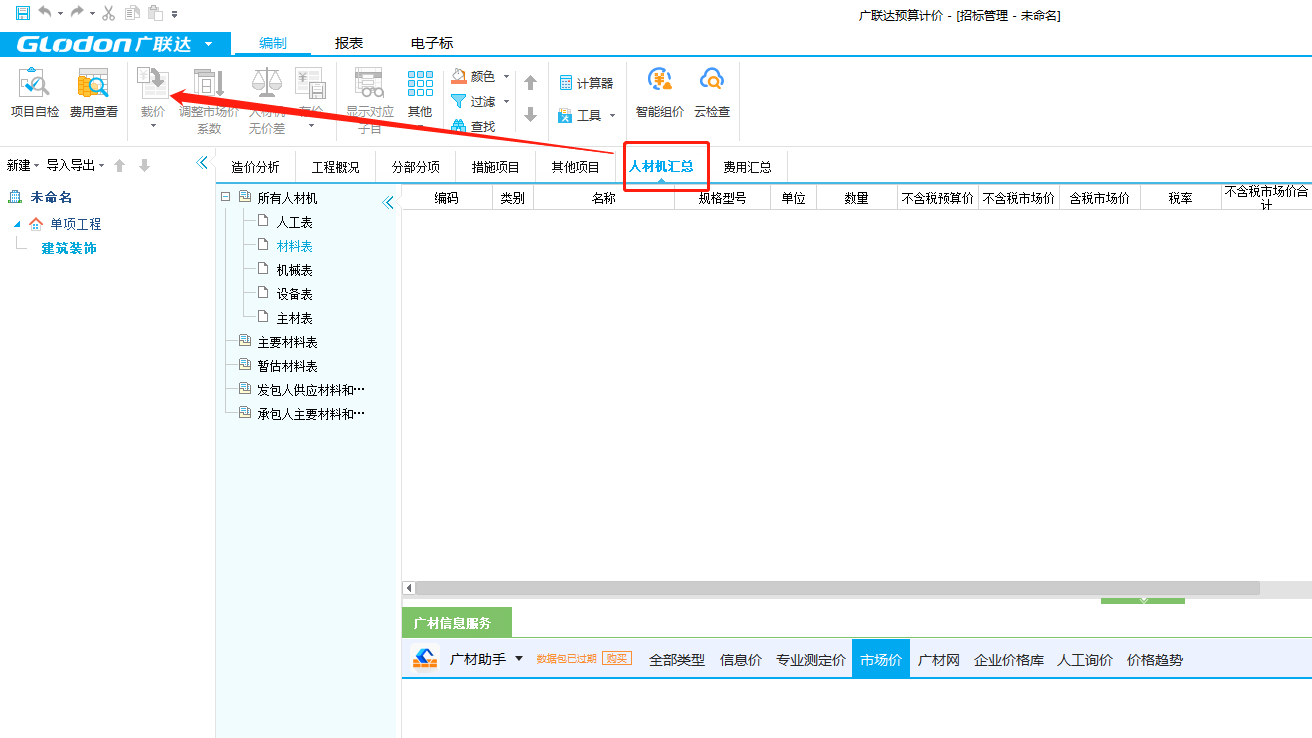Image resolution: width=1312 pixels, height=738 pixels.
Task: Open the Glodon 广联达 application menu dropdown
Action: click(208, 44)
